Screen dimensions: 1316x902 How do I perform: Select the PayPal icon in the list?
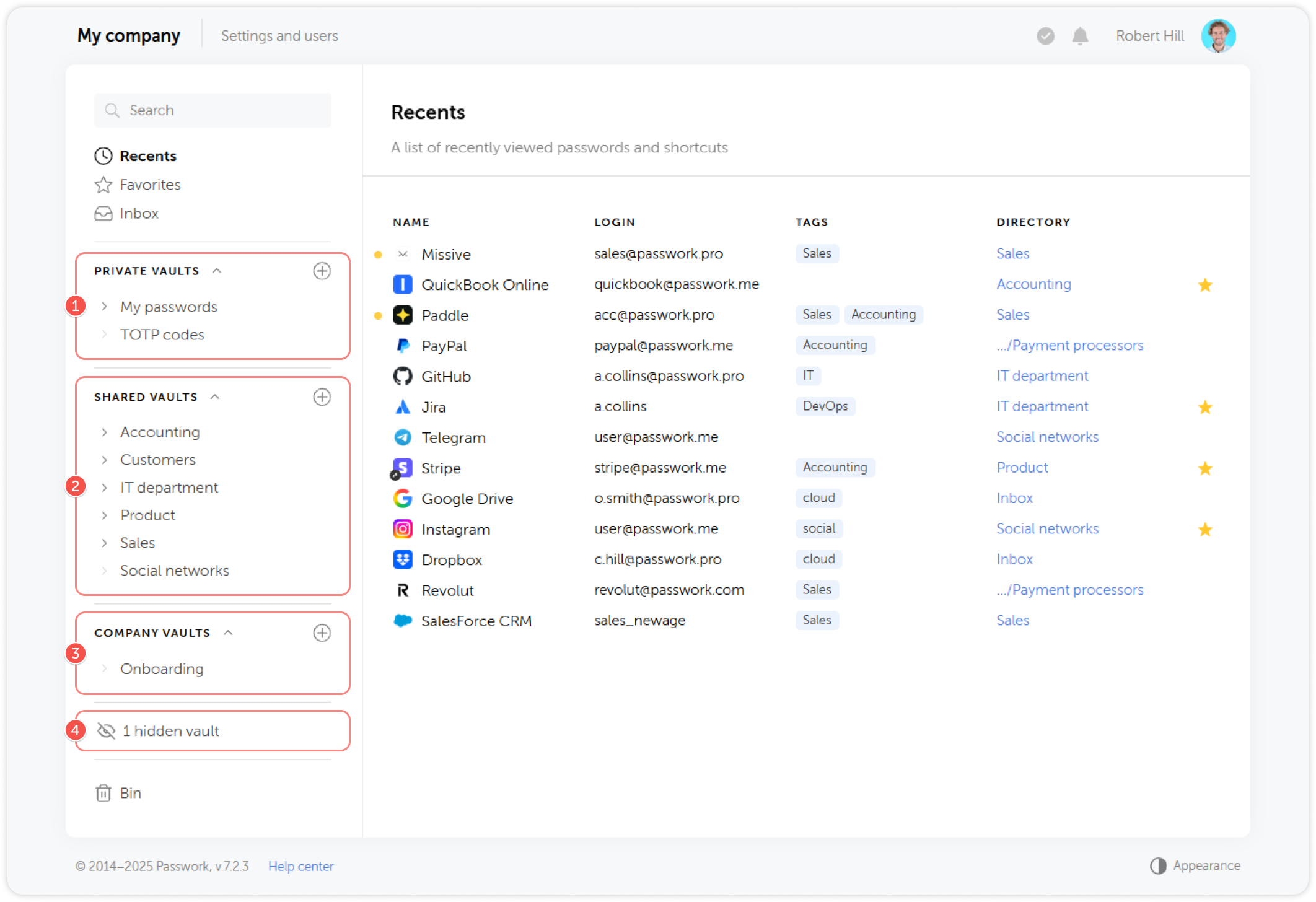402,345
